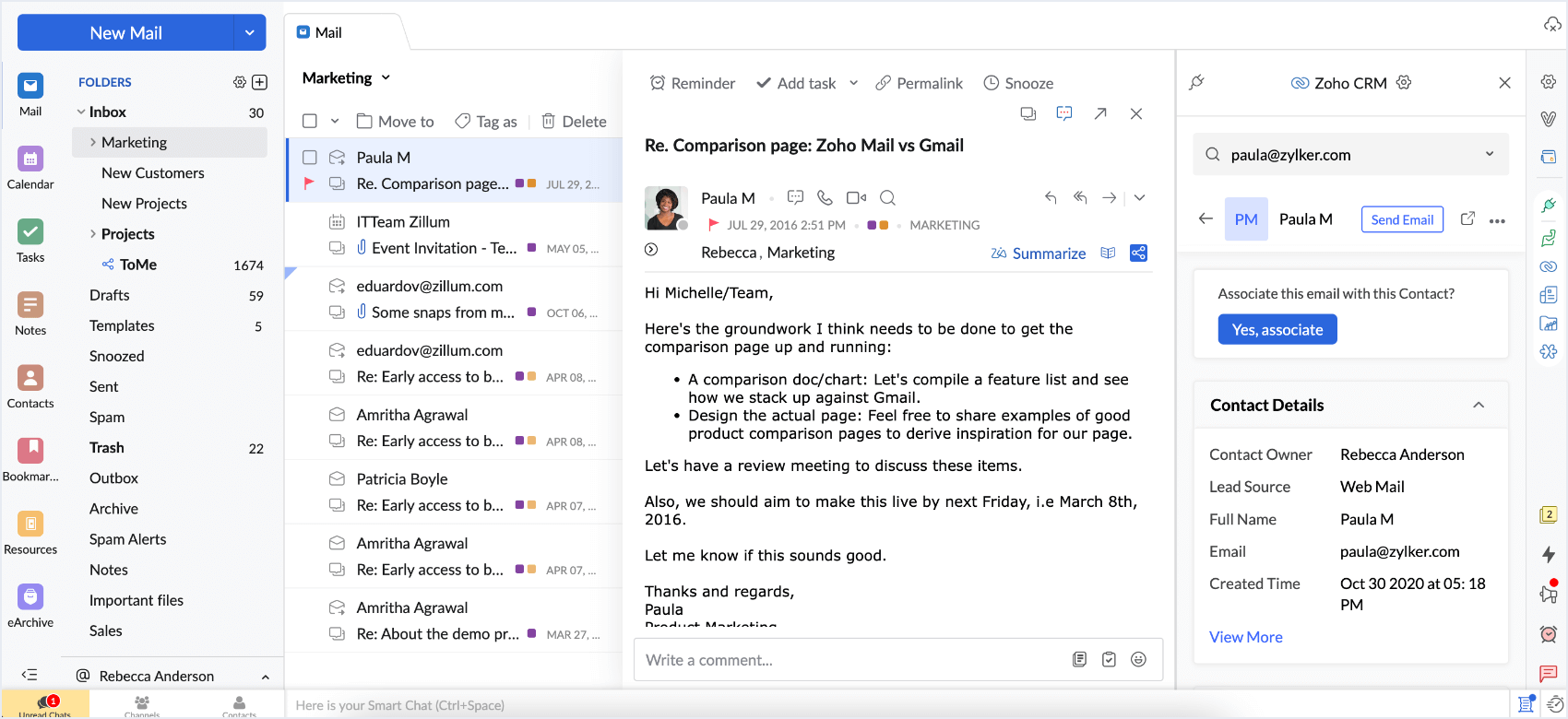
Task: Open the Tasks app icon
Action: point(30,231)
